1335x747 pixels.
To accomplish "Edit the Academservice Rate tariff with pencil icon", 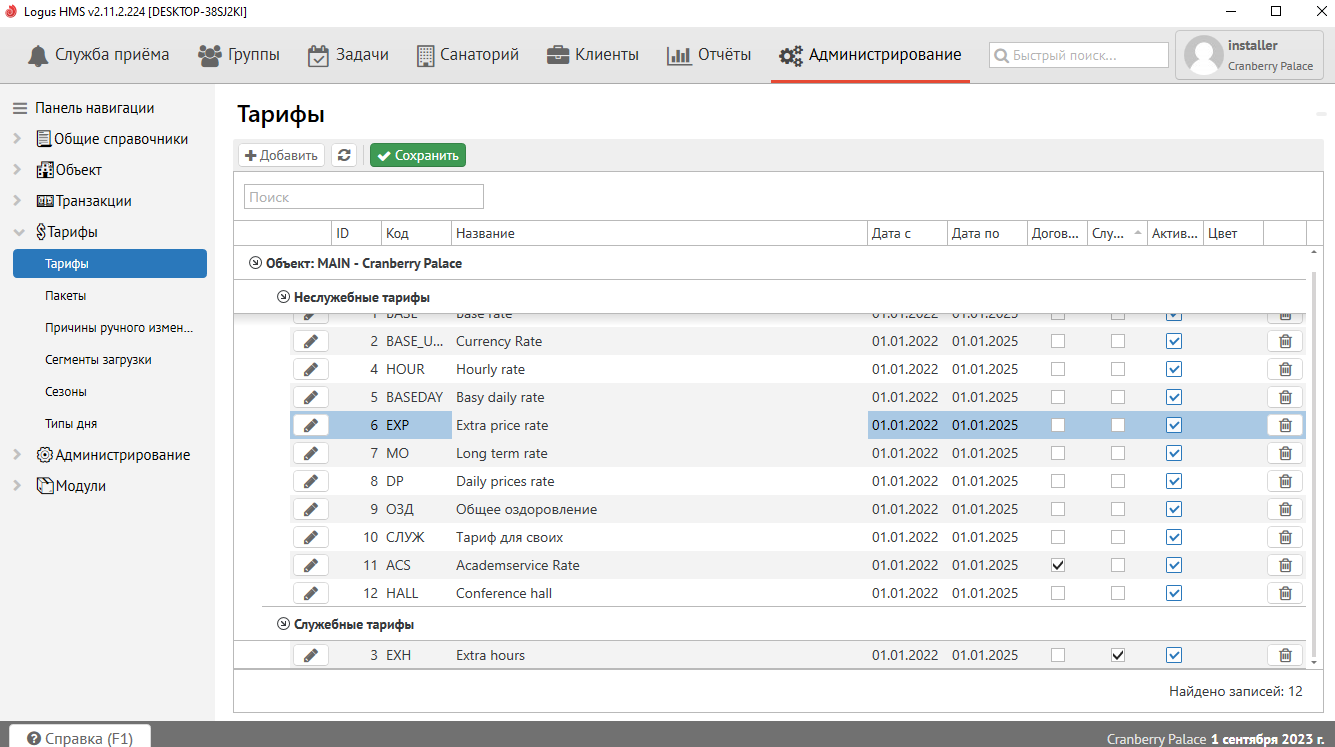I will [x=311, y=565].
